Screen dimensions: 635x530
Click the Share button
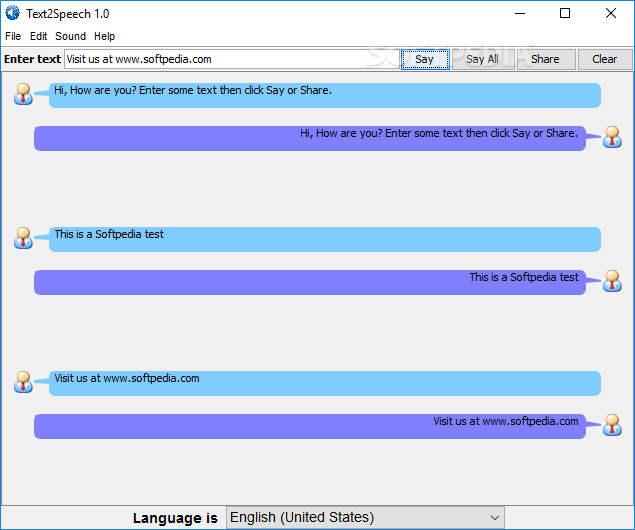tap(546, 60)
